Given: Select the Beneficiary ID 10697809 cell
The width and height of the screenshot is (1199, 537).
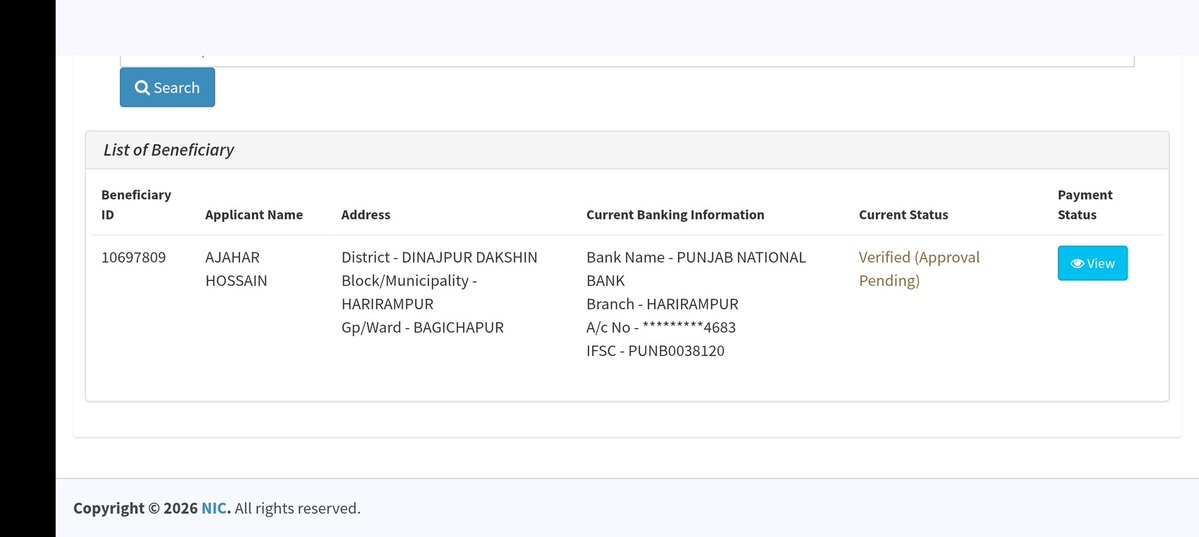Looking at the screenshot, I should pyautogui.click(x=133, y=257).
